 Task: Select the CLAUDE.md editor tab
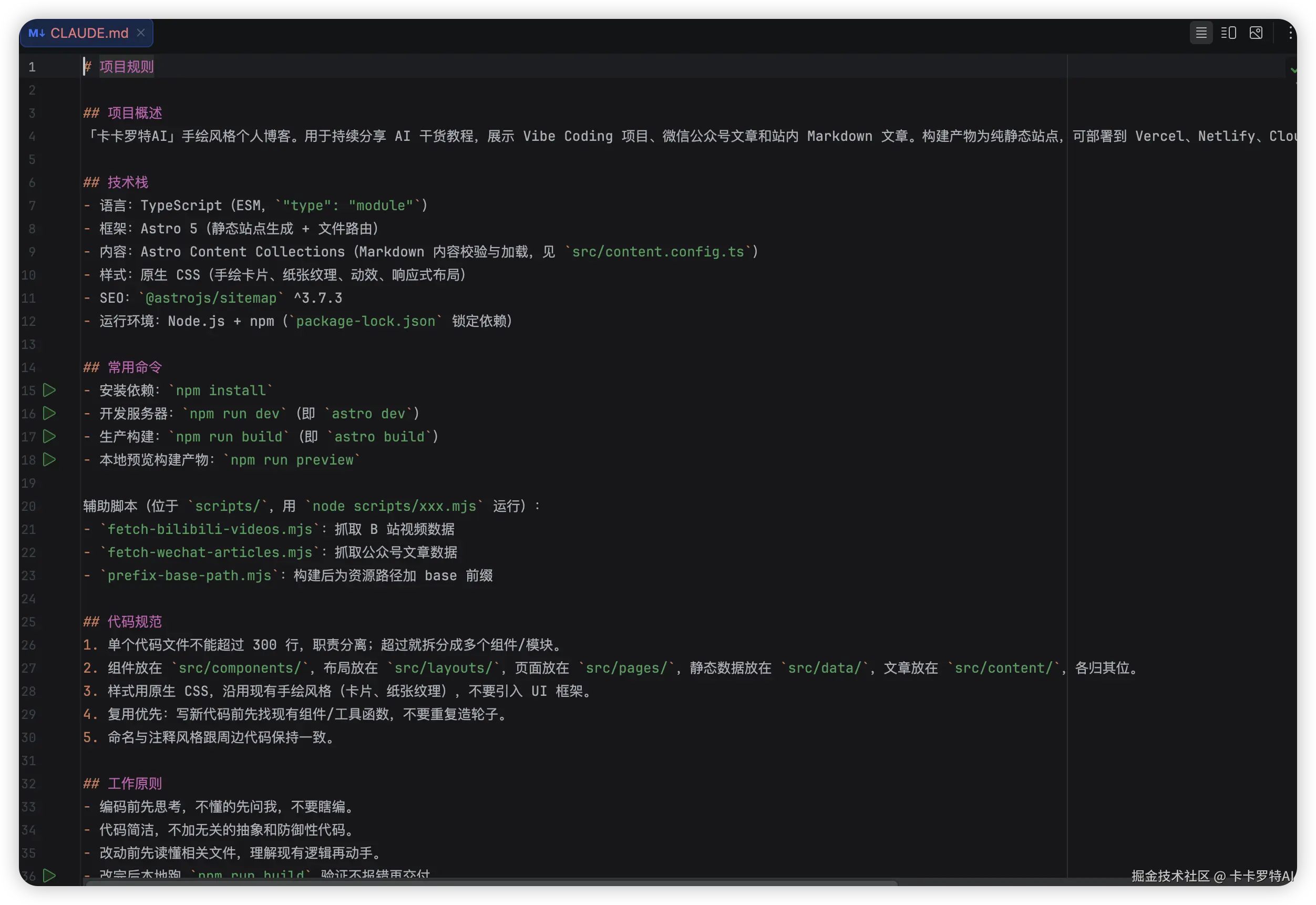point(86,33)
